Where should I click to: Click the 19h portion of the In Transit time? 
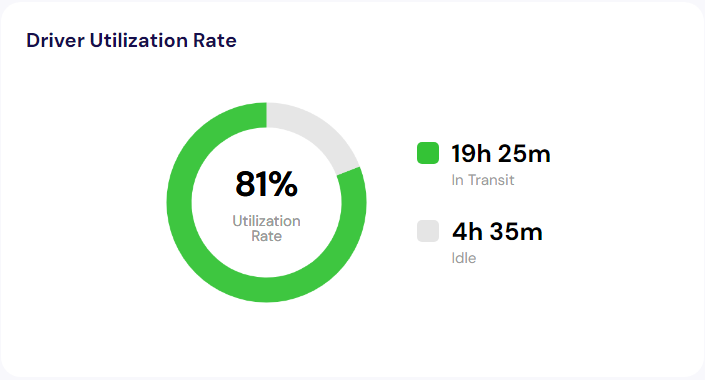471,153
